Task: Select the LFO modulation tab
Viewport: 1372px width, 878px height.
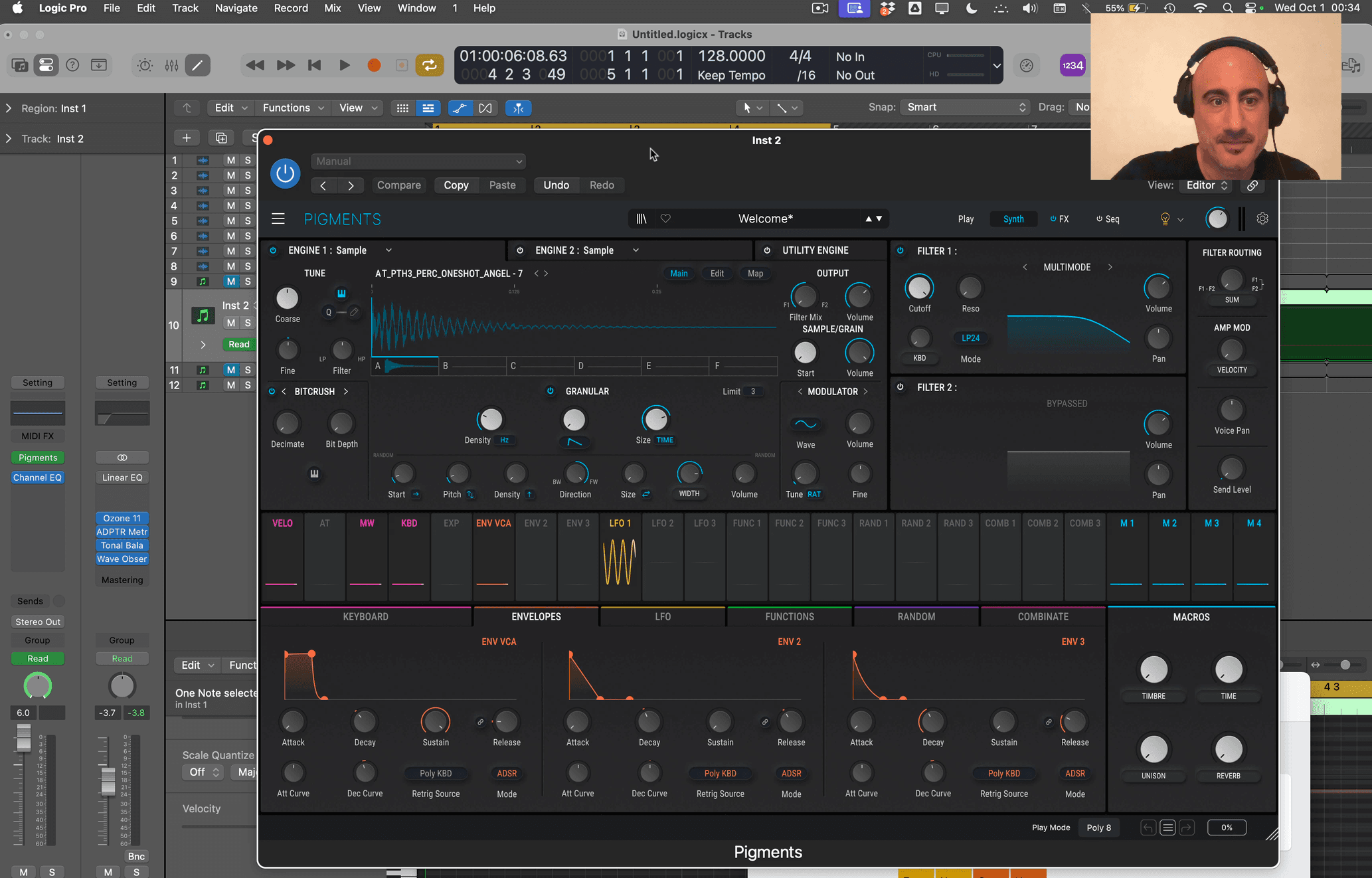Action: [x=663, y=617]
